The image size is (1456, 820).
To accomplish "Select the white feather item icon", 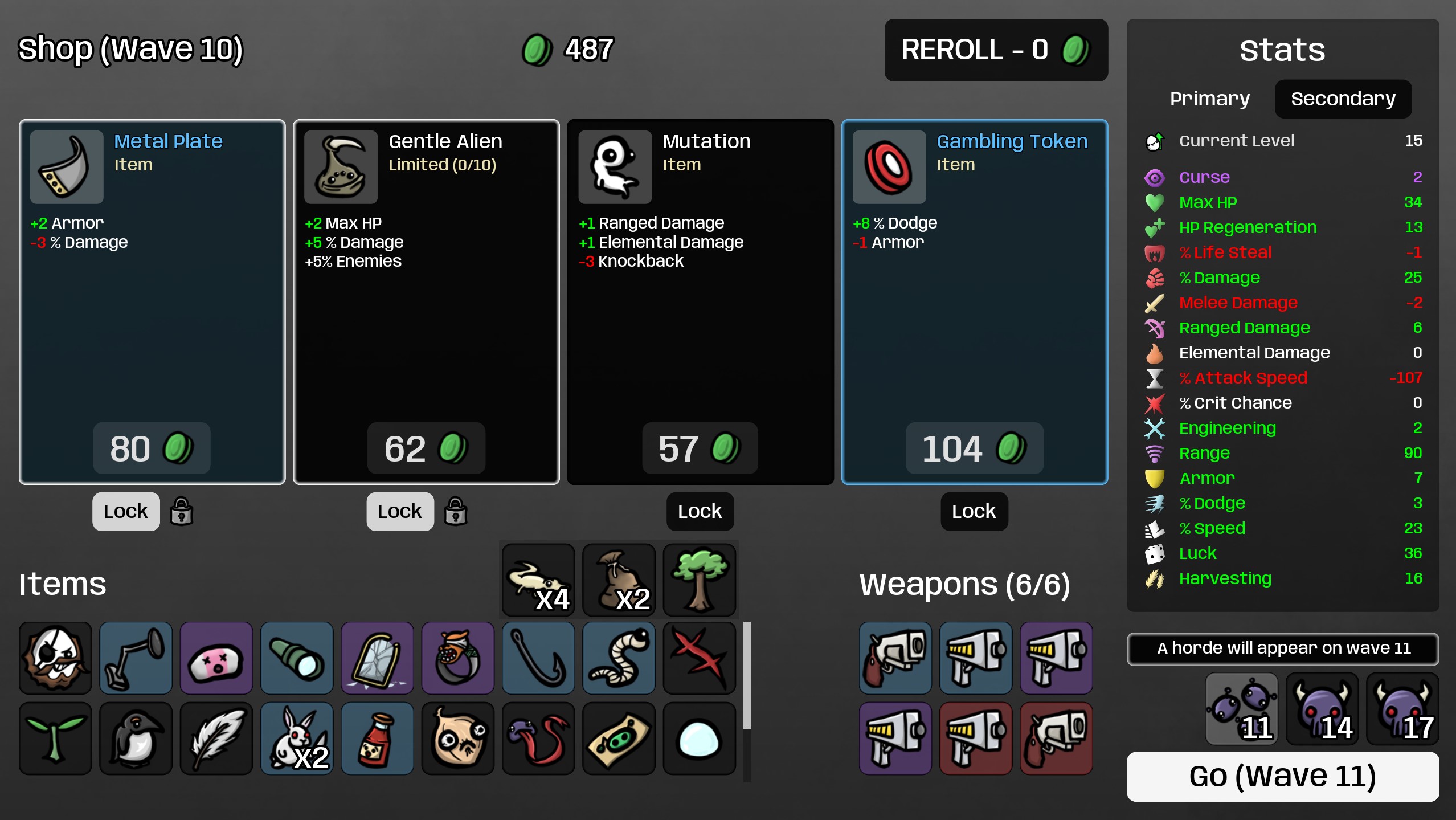I will 216,739.
